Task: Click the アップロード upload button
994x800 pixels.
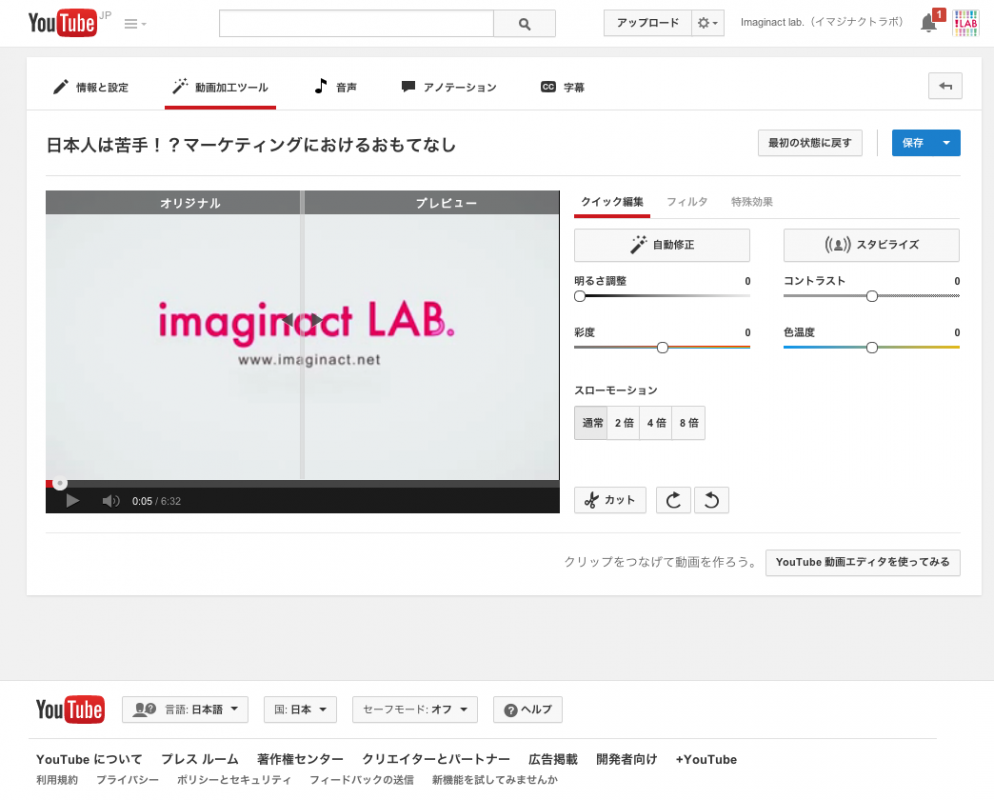Action: click(647, 23)
